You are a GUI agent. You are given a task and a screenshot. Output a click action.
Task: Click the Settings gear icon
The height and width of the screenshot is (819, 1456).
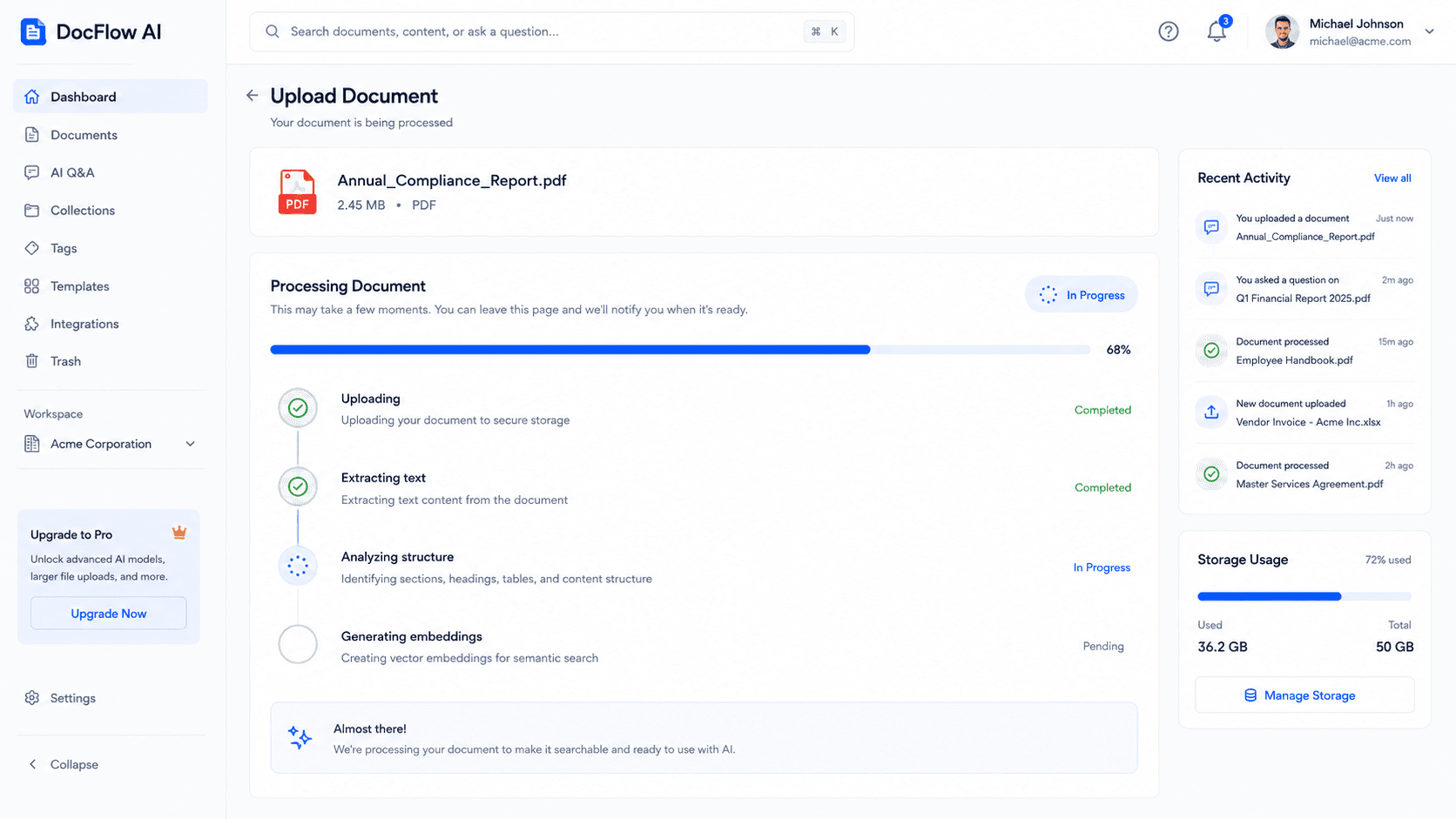point(32,698)
